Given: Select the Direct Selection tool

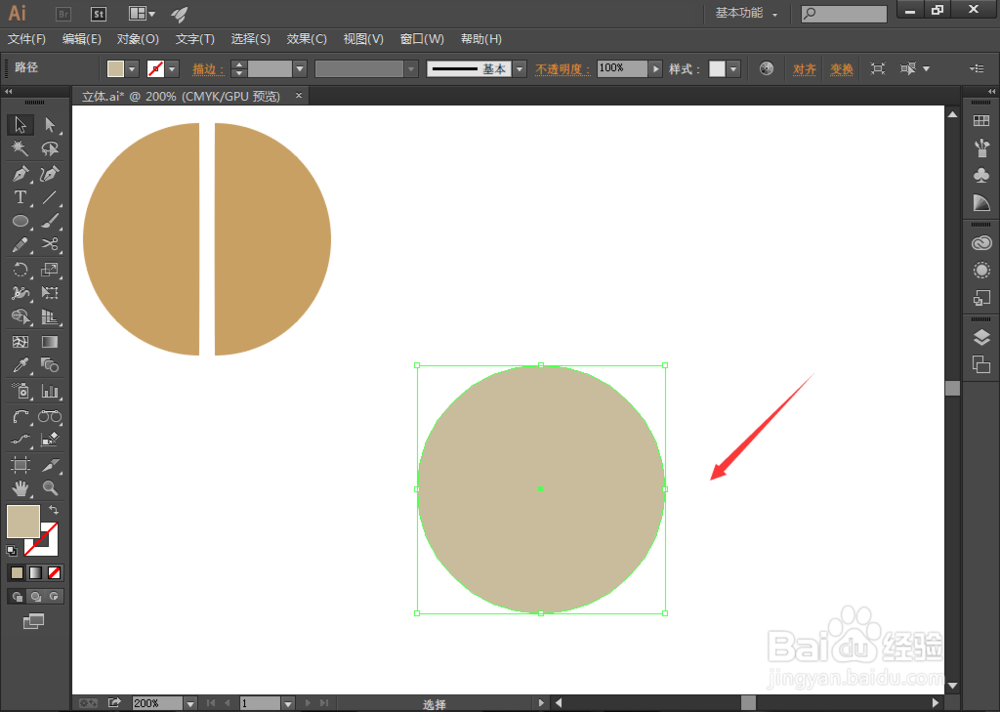Looking at the screenshot, I should [50, 124].
